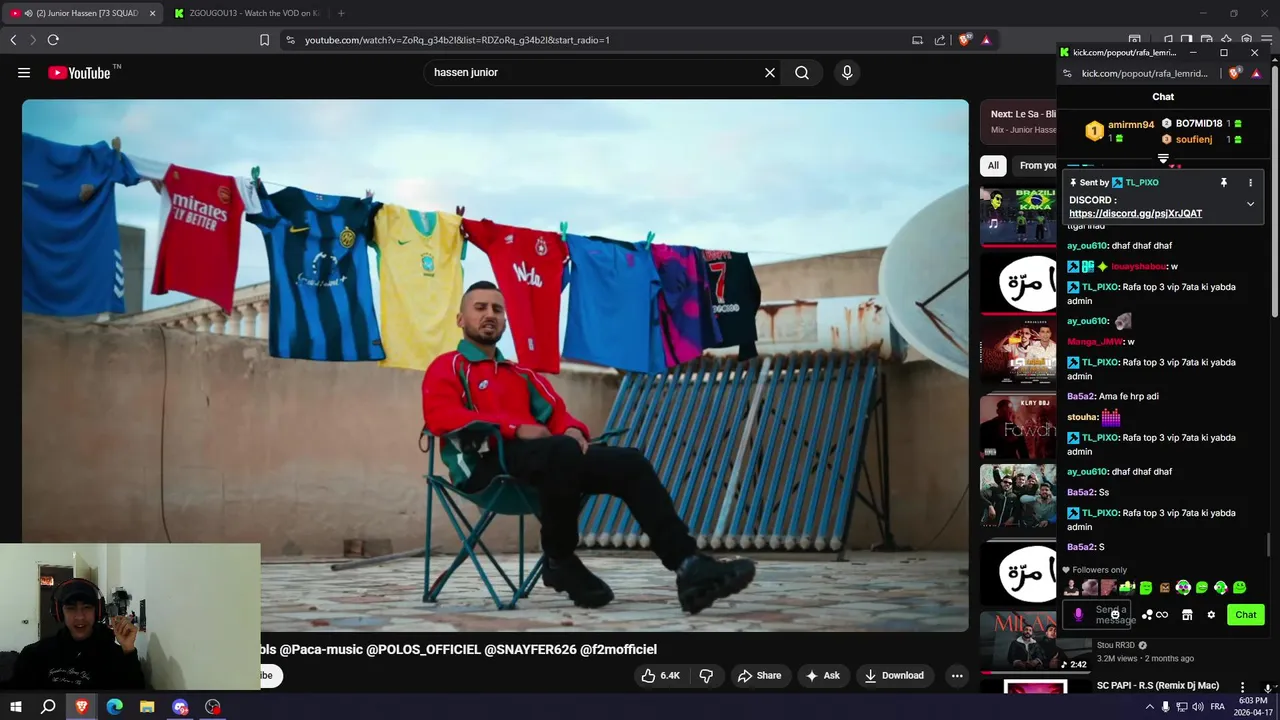This screenshot has width=1280, height=720.
Task: Click the green smiley emote in quick emotes
Action: pyautogui.click(x=1240, y=588)
